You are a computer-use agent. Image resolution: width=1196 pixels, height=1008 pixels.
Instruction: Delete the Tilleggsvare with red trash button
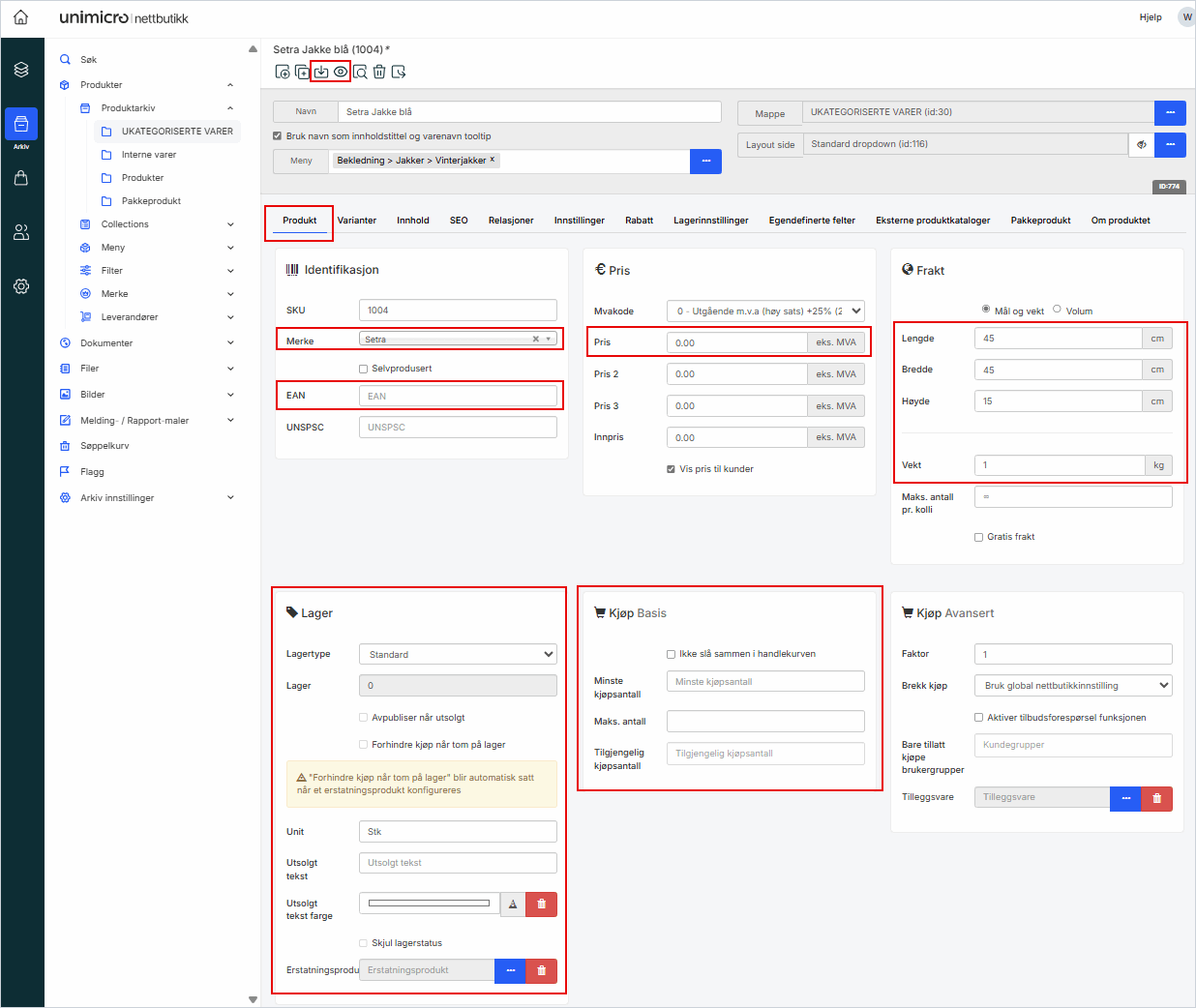click(1156, 798)
